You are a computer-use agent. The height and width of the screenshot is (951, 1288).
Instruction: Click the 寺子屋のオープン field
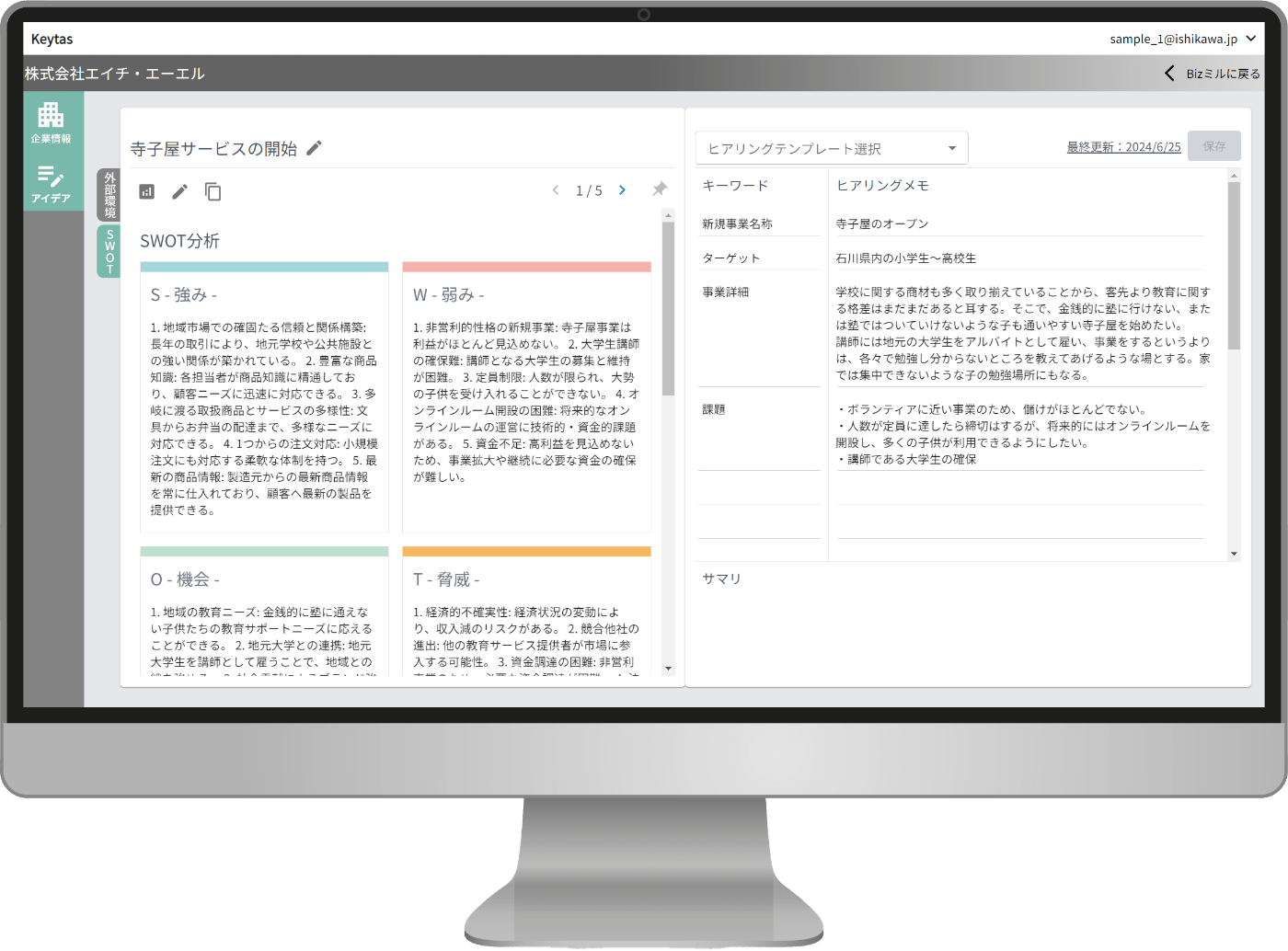[1019, 223]
